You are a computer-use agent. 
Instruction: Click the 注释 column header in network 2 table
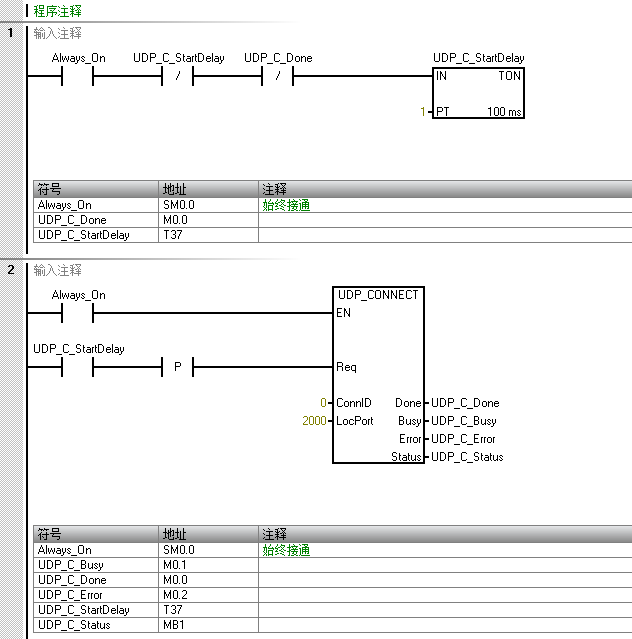point(445,534)
